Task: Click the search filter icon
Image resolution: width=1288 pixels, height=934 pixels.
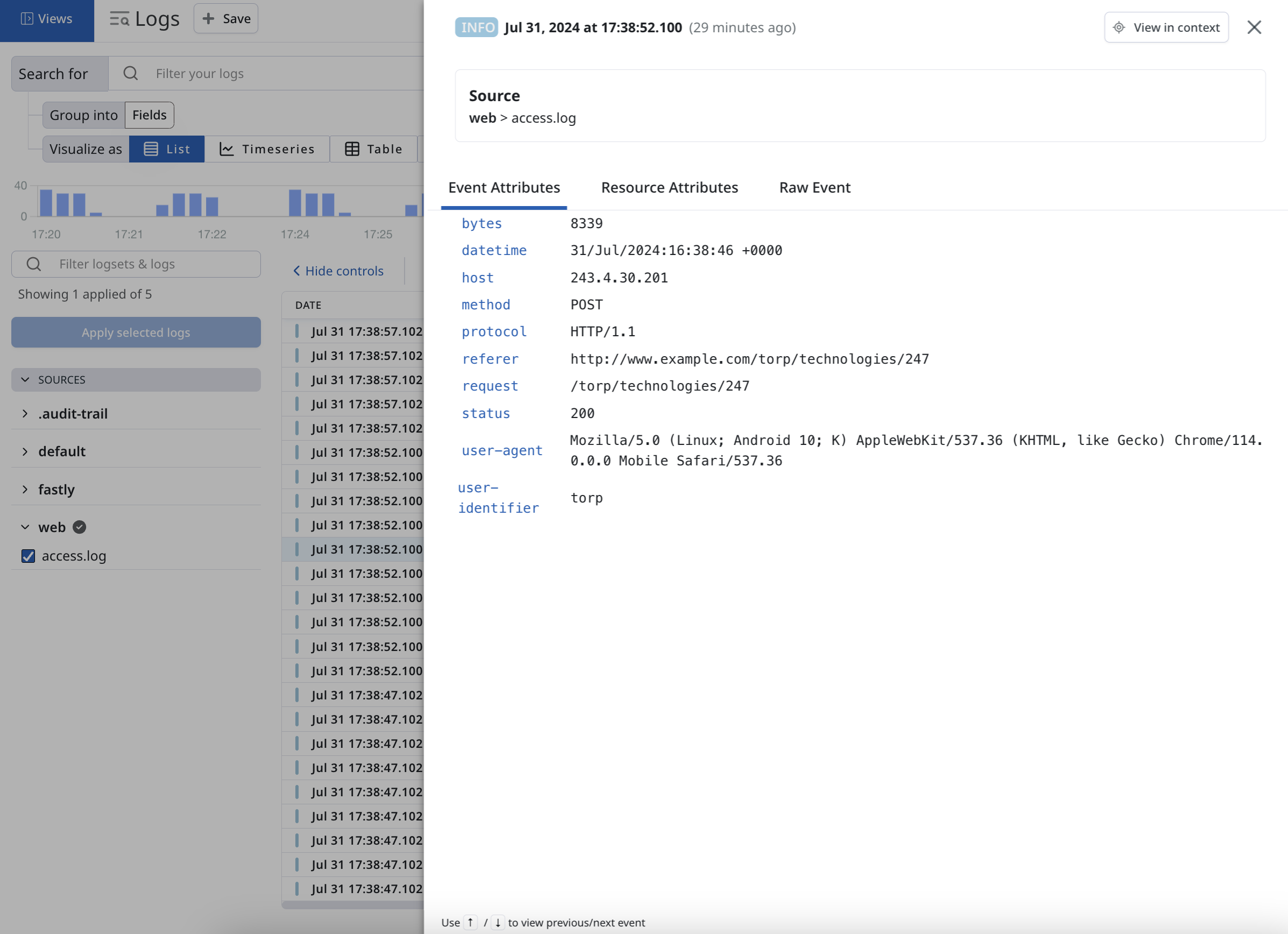Action: coord(130,73)
